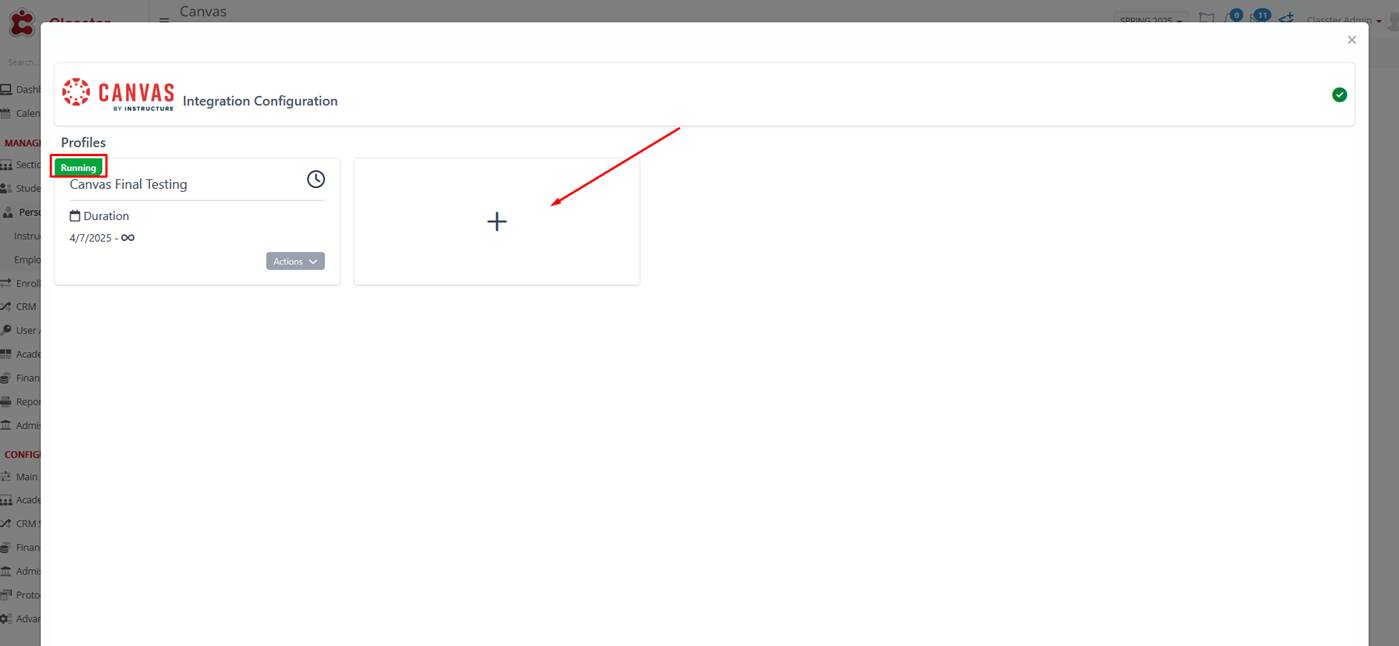
Task: Open the Canvas Final Testing profile title
Action: pyautogui.click(x=128, y=184)
